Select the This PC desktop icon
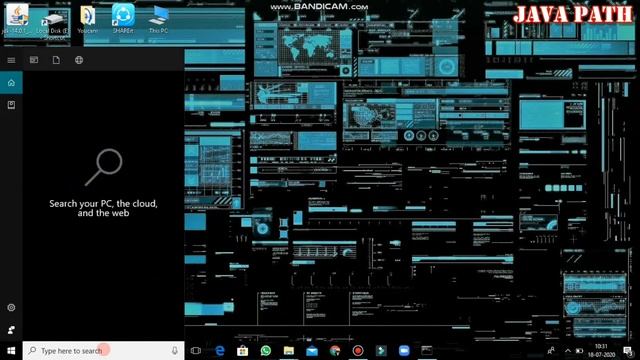640x360 pixels. [x=158, y=19]
